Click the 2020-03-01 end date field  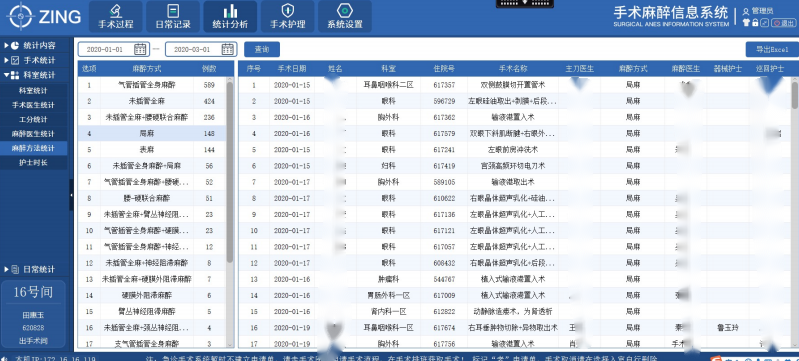click(x=201, y=49)
